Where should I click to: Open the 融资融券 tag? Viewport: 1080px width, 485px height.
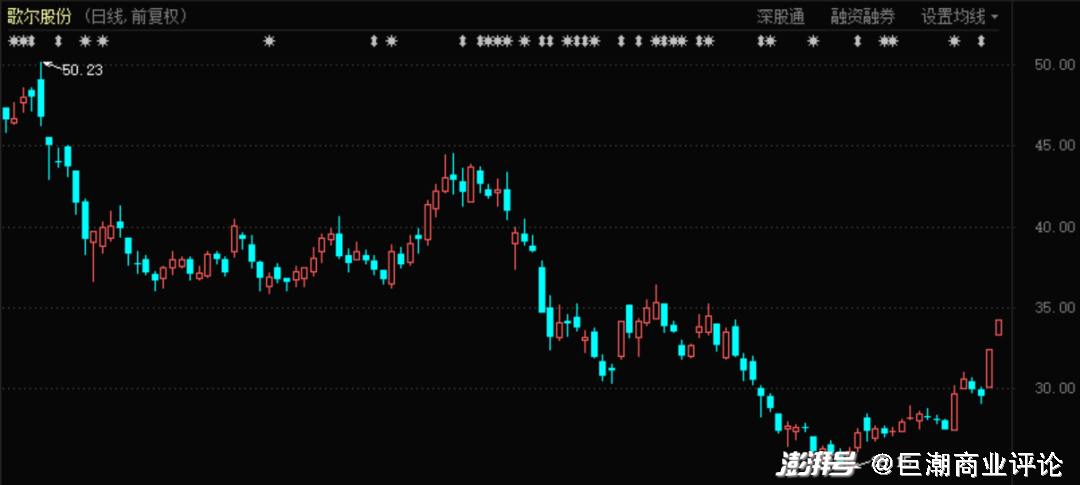click(x=862, y=16)
